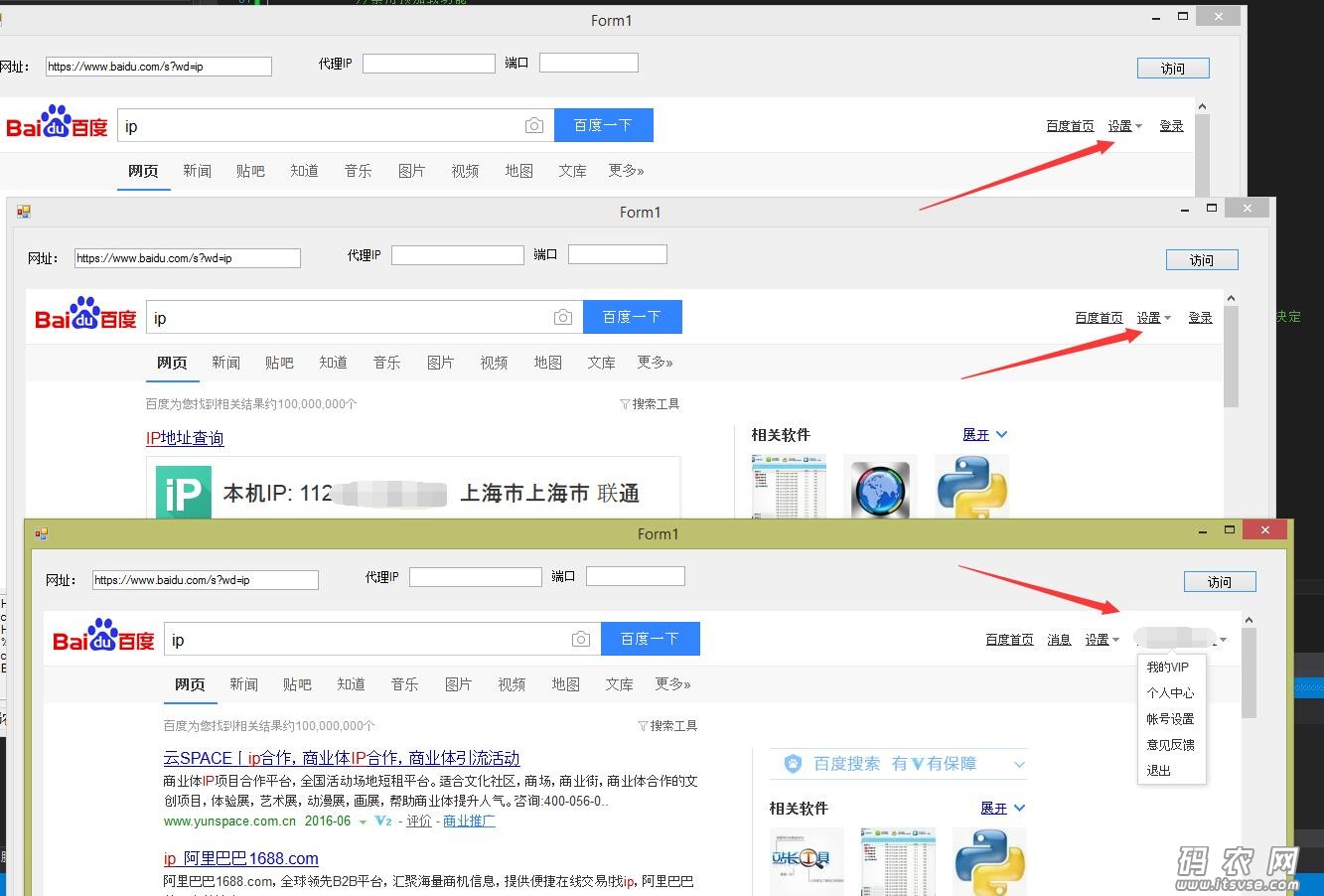Open the blurred username account dropdown in front window

pyautogui.click(x=1181, y=639)
